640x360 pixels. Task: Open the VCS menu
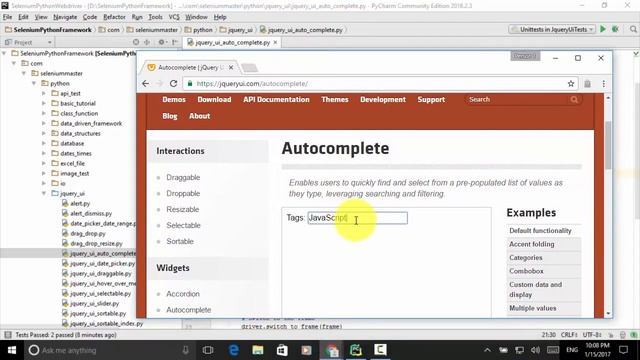(x=174, y=17)
